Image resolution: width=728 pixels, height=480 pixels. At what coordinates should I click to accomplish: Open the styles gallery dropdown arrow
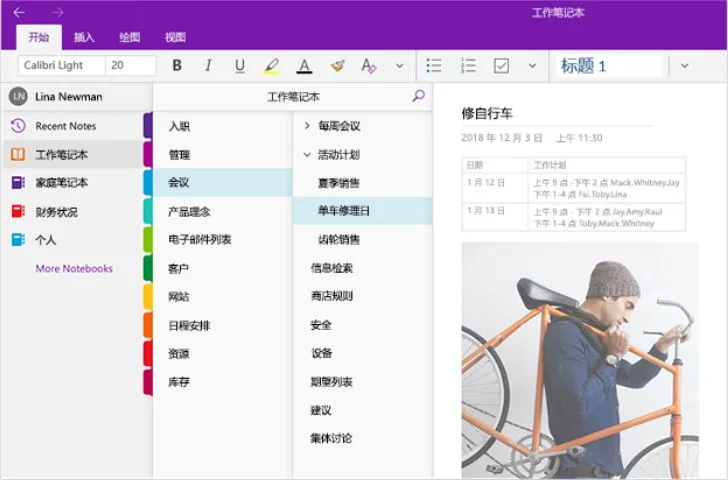[x=684, y=66]
